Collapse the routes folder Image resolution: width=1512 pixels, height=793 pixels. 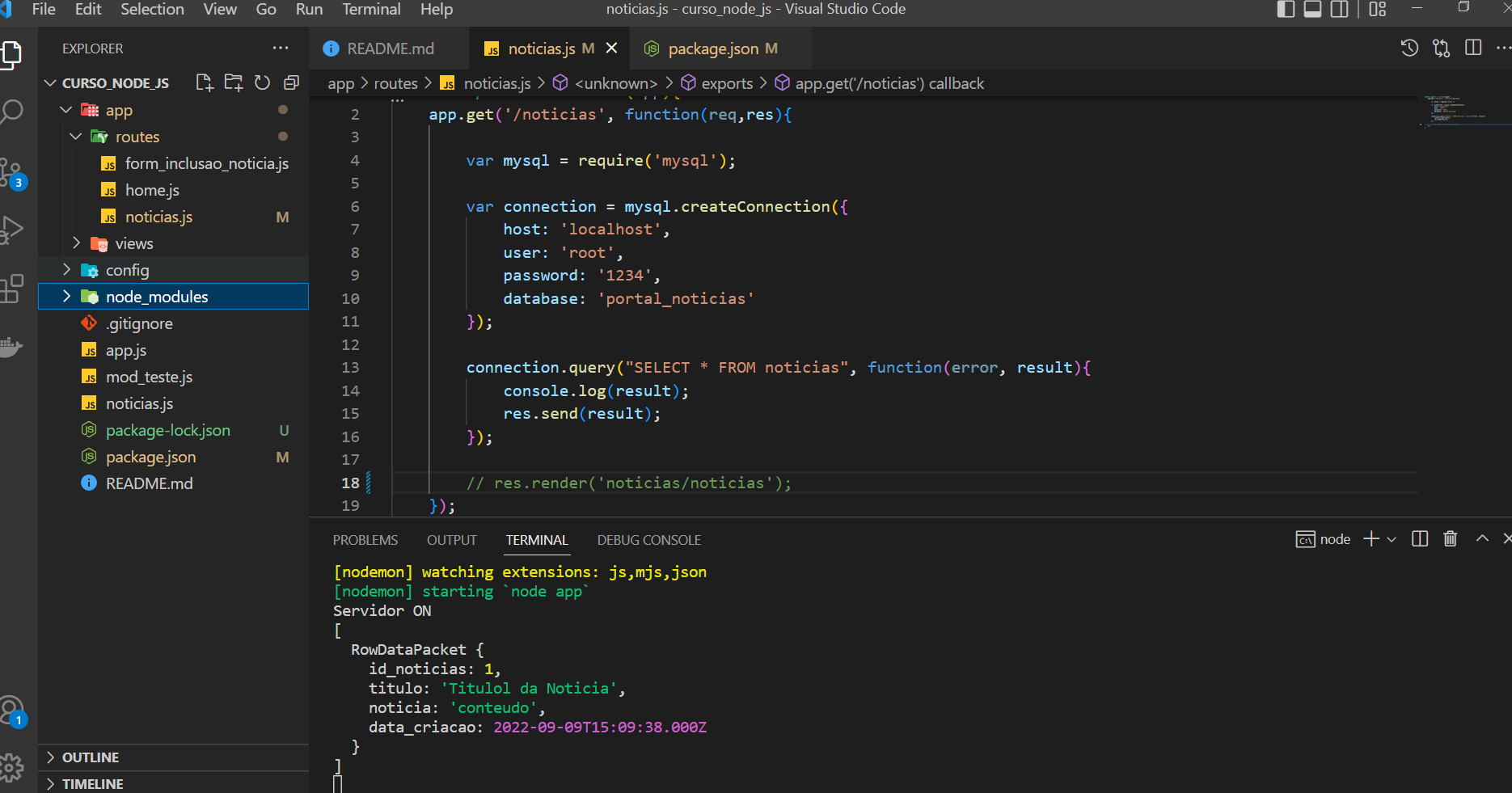(x=173, y=137)
